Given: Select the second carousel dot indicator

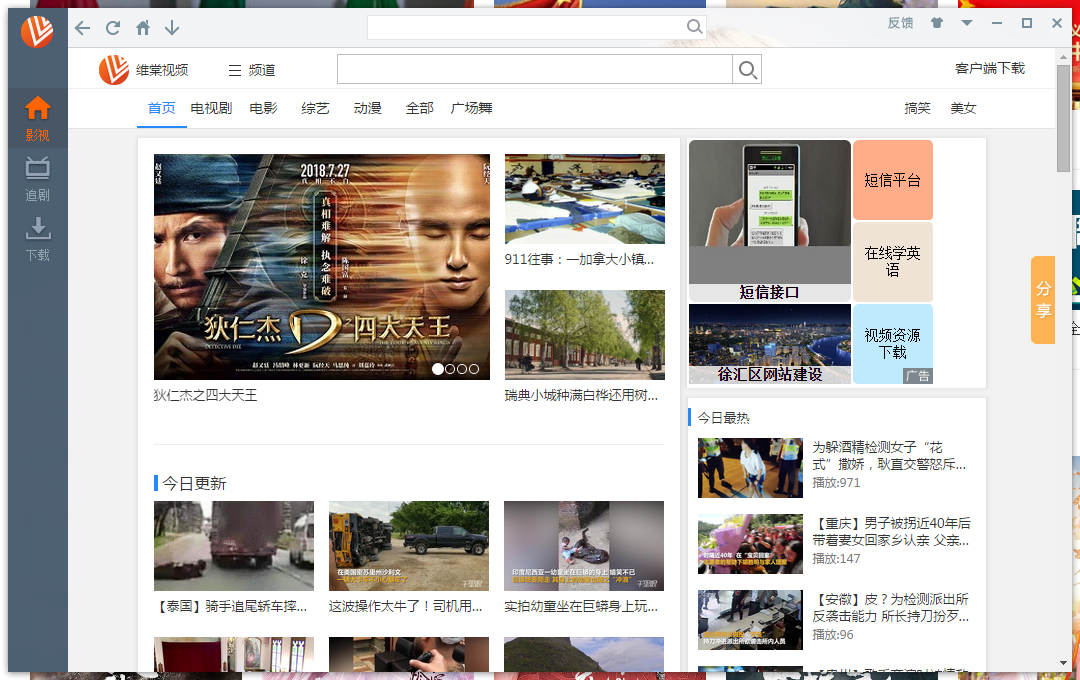Looking at the screenshot, I should click(x=450, y=369).
